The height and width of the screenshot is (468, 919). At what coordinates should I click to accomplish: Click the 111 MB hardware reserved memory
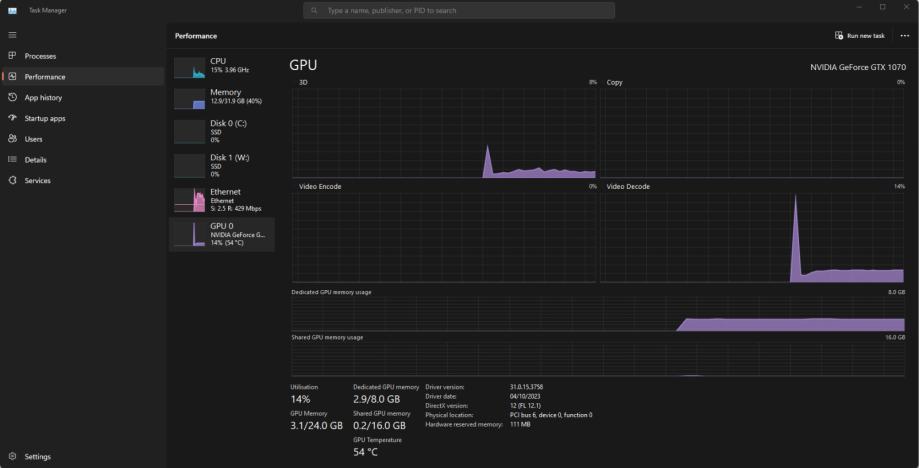(520, 424)
